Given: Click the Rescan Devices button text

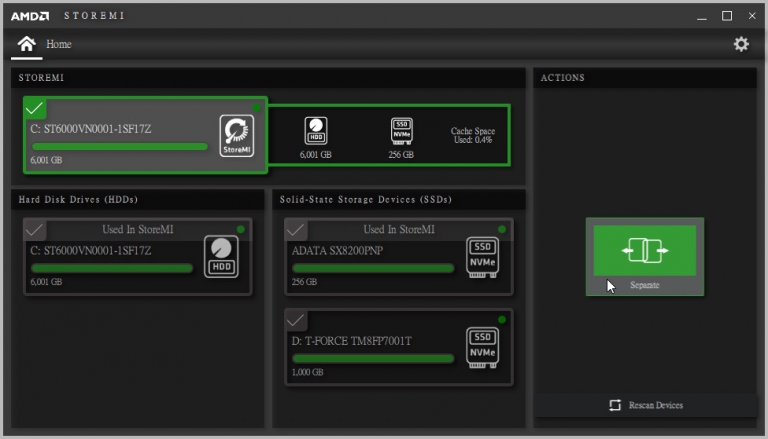Looking at the screenshot, I should coord(656,405).
